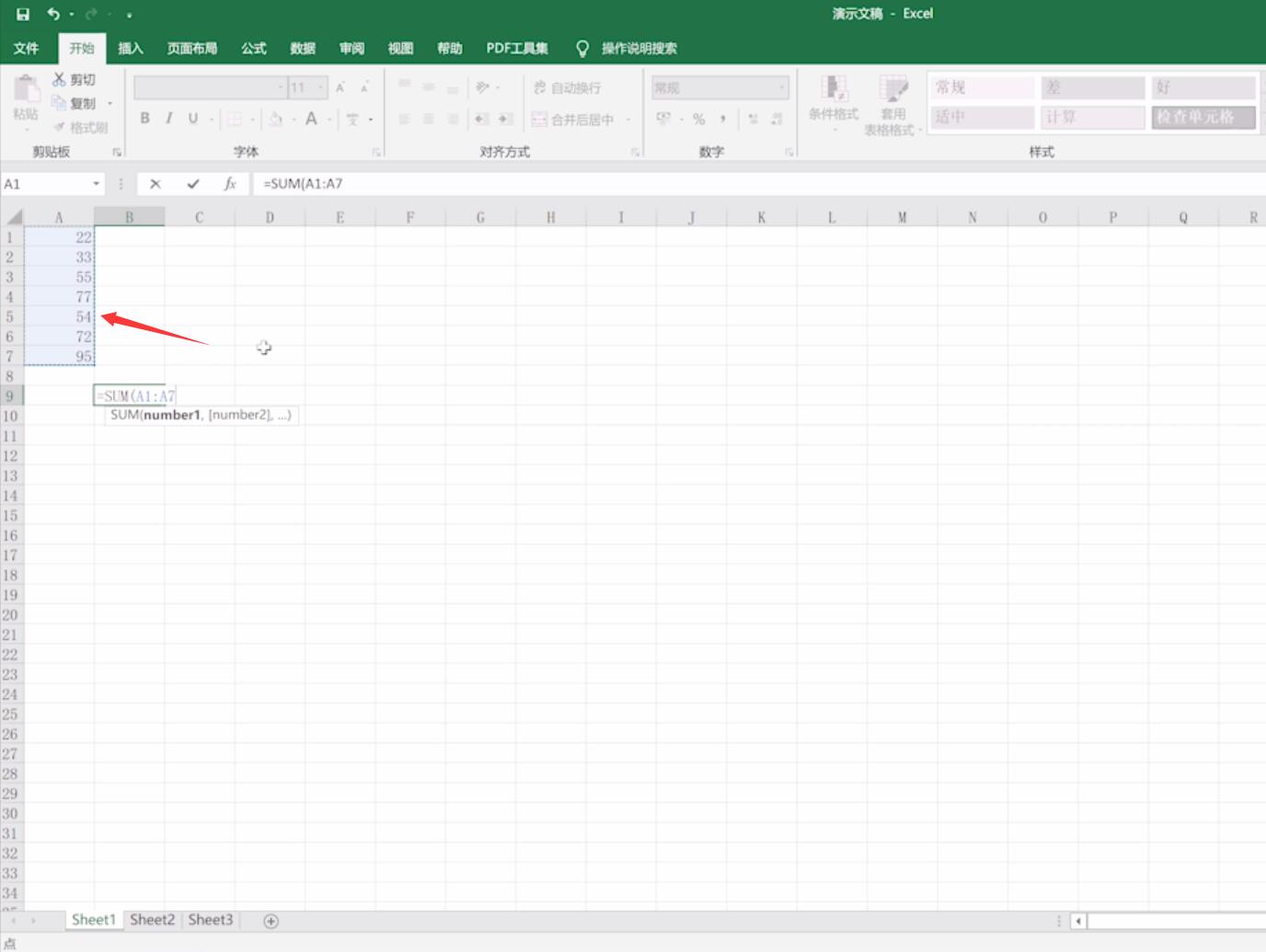The image size is (1266, 952).
Task: Toggle middle align icon
Action: (x=428, y=86)
